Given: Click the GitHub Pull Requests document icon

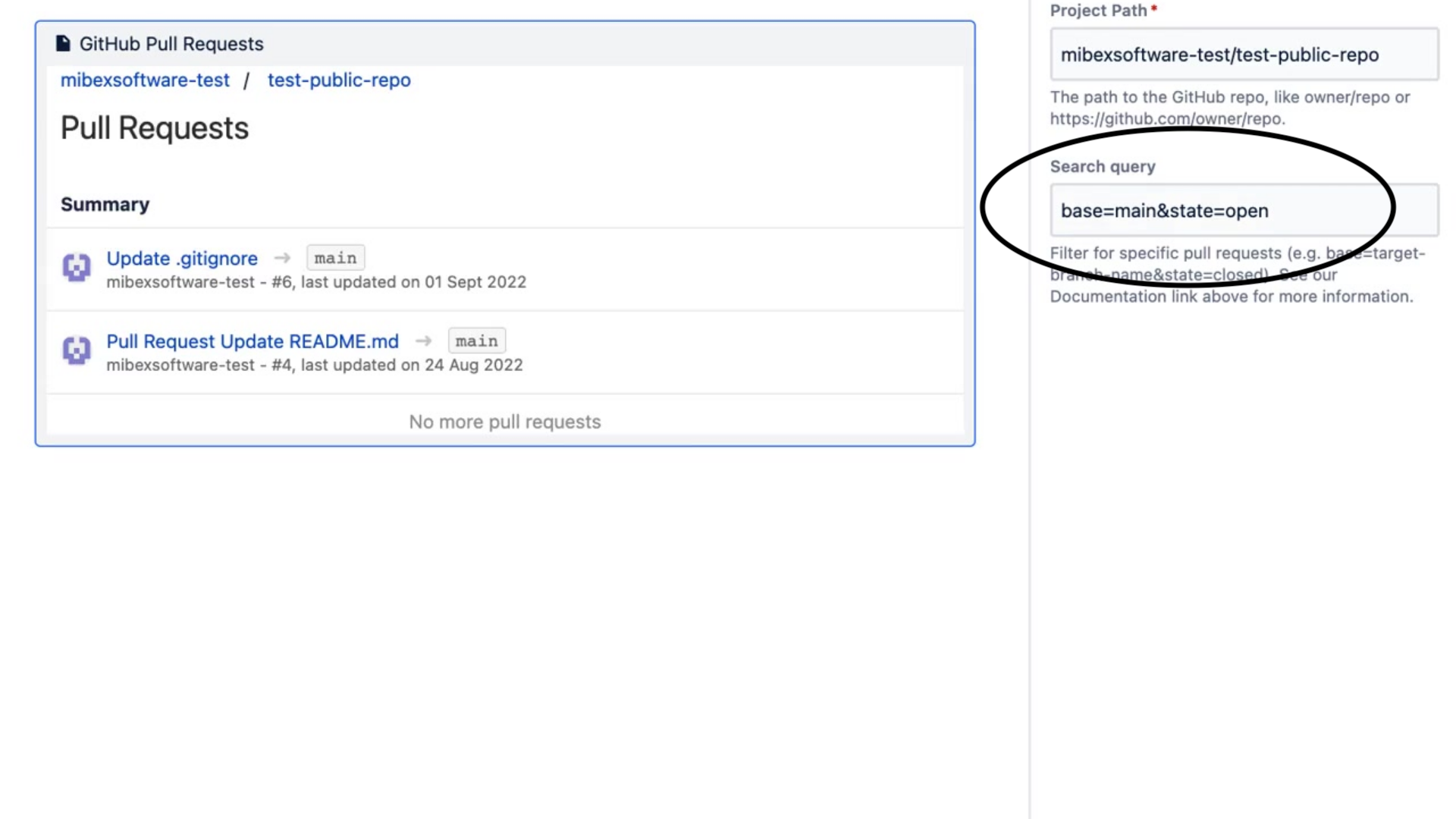Looking at the screenshot, I should coord(62,43).
